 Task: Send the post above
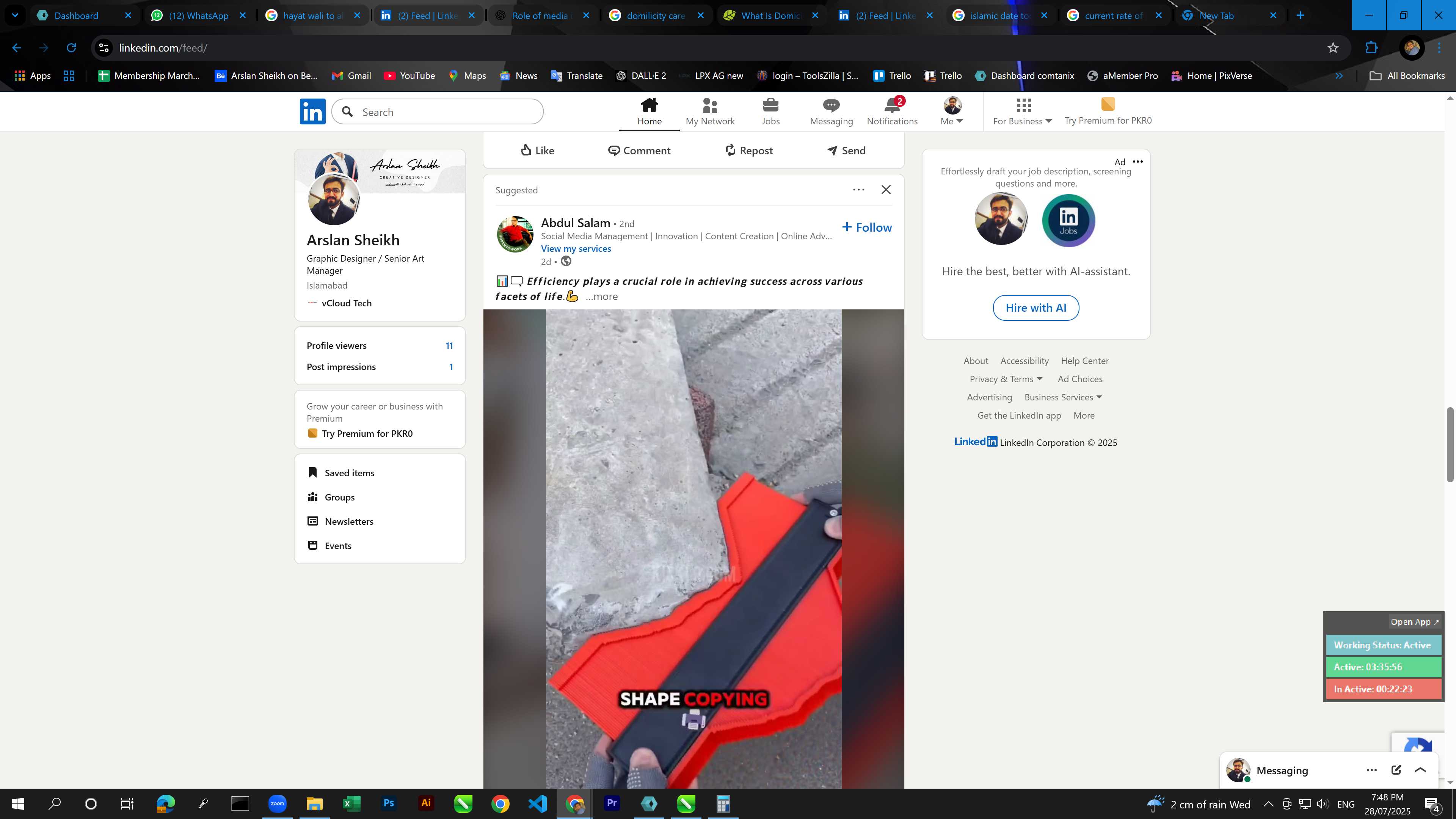click(x=846, y=151)
